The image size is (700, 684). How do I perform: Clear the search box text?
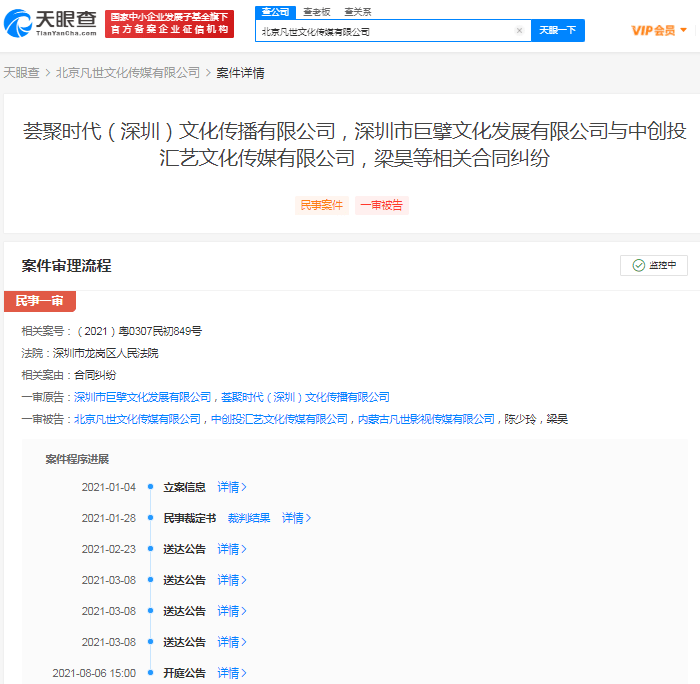point(519,31)
